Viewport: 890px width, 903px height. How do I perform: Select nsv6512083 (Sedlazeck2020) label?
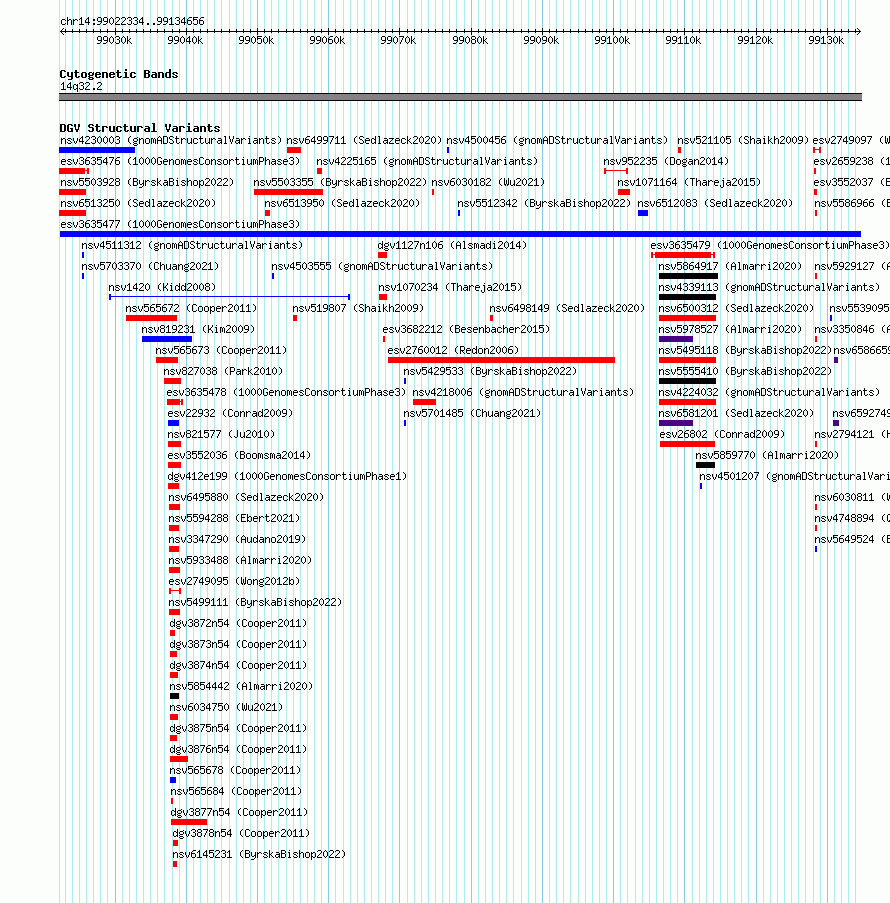715,203
